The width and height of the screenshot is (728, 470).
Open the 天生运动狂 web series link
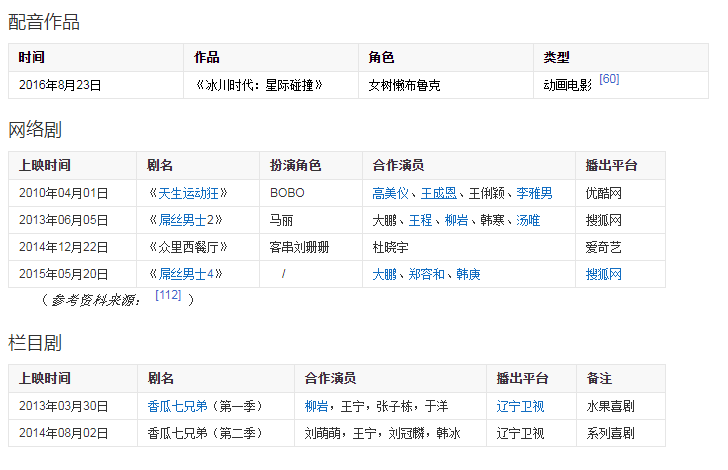(x=189, y=193)
